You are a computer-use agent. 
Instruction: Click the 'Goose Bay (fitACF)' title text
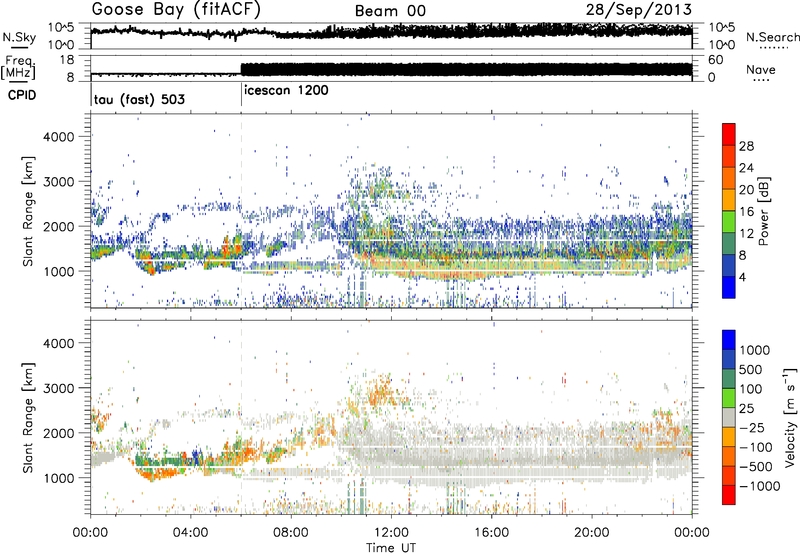[x=176, y=10]
